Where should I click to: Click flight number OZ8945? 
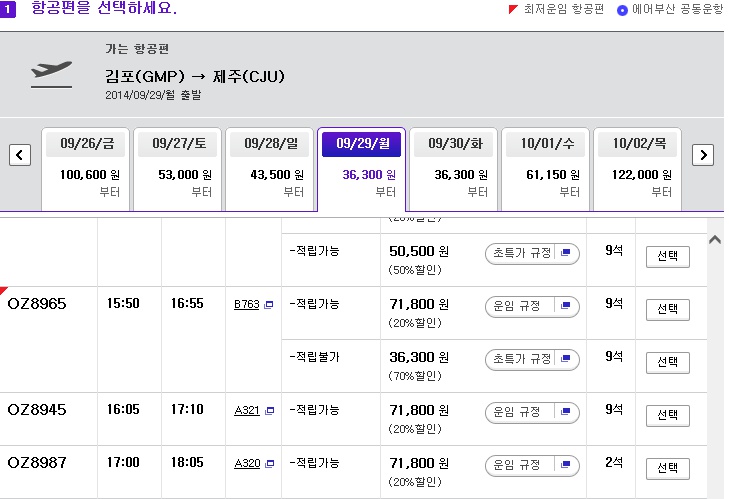(37, 410)
